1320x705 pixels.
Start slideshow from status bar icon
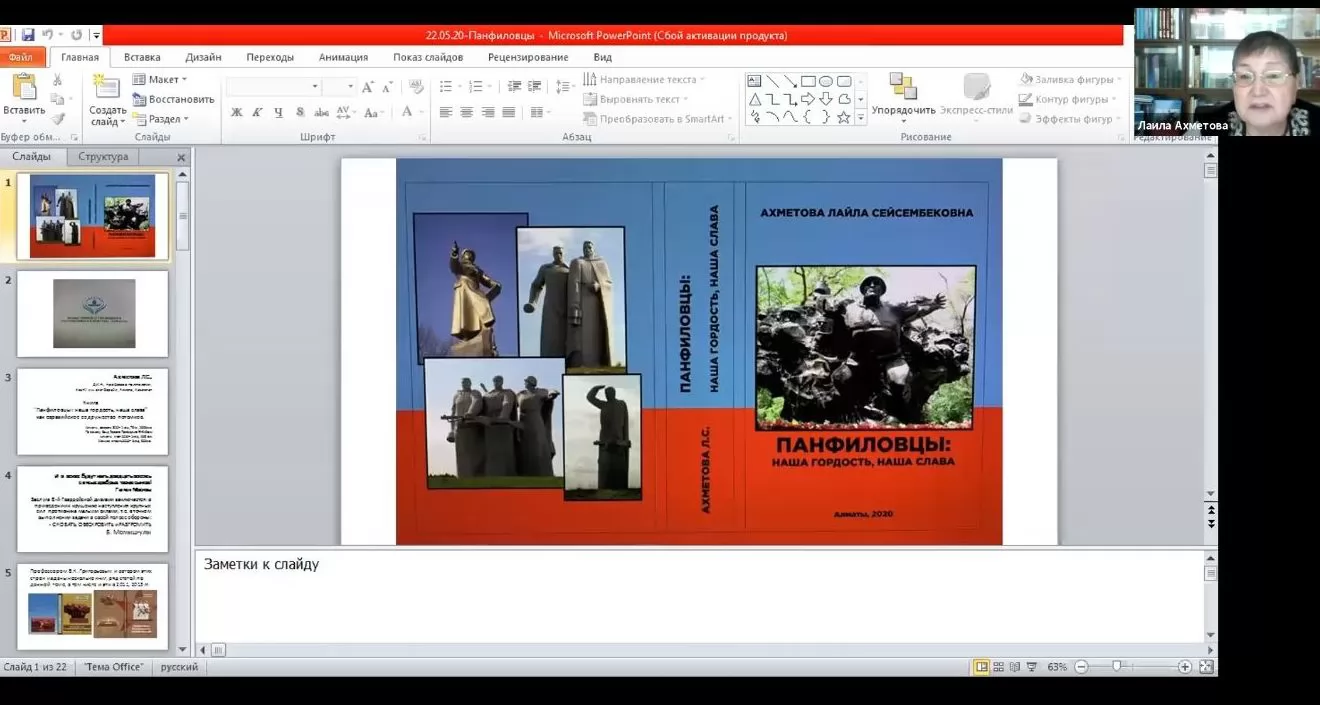pos(1031,667)
